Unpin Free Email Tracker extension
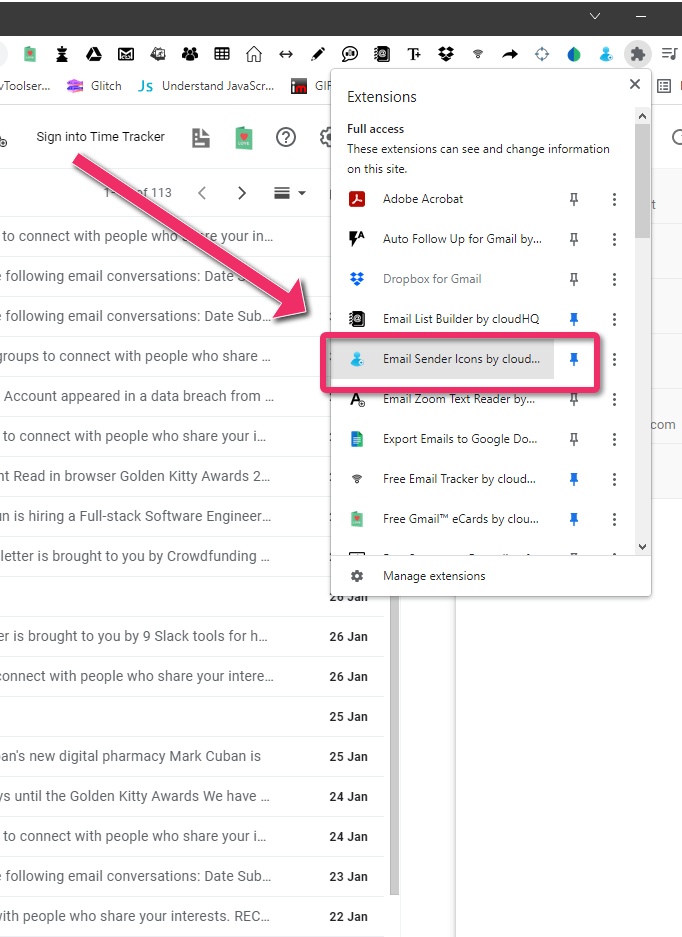Viewport: 682px width, 937px height. [x=574, y=479]
